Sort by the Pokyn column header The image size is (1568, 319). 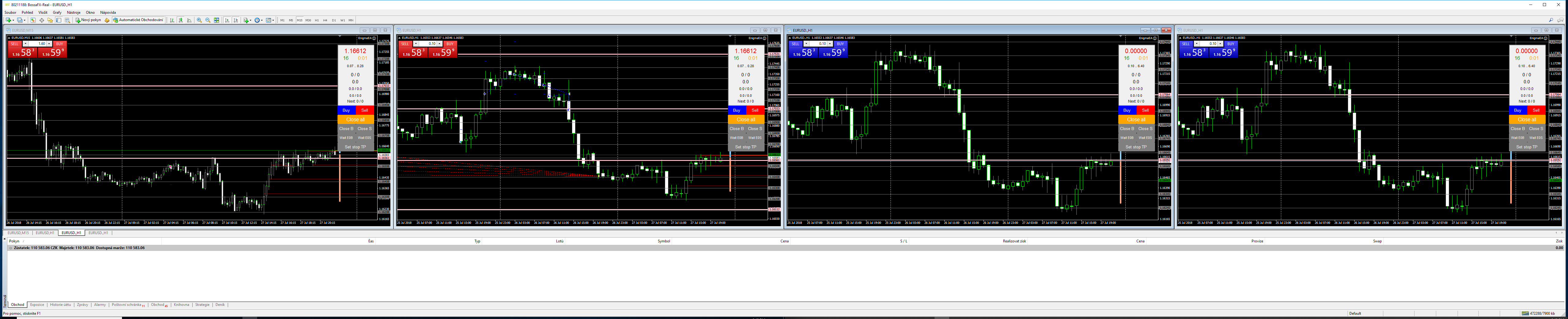(83, 241)
